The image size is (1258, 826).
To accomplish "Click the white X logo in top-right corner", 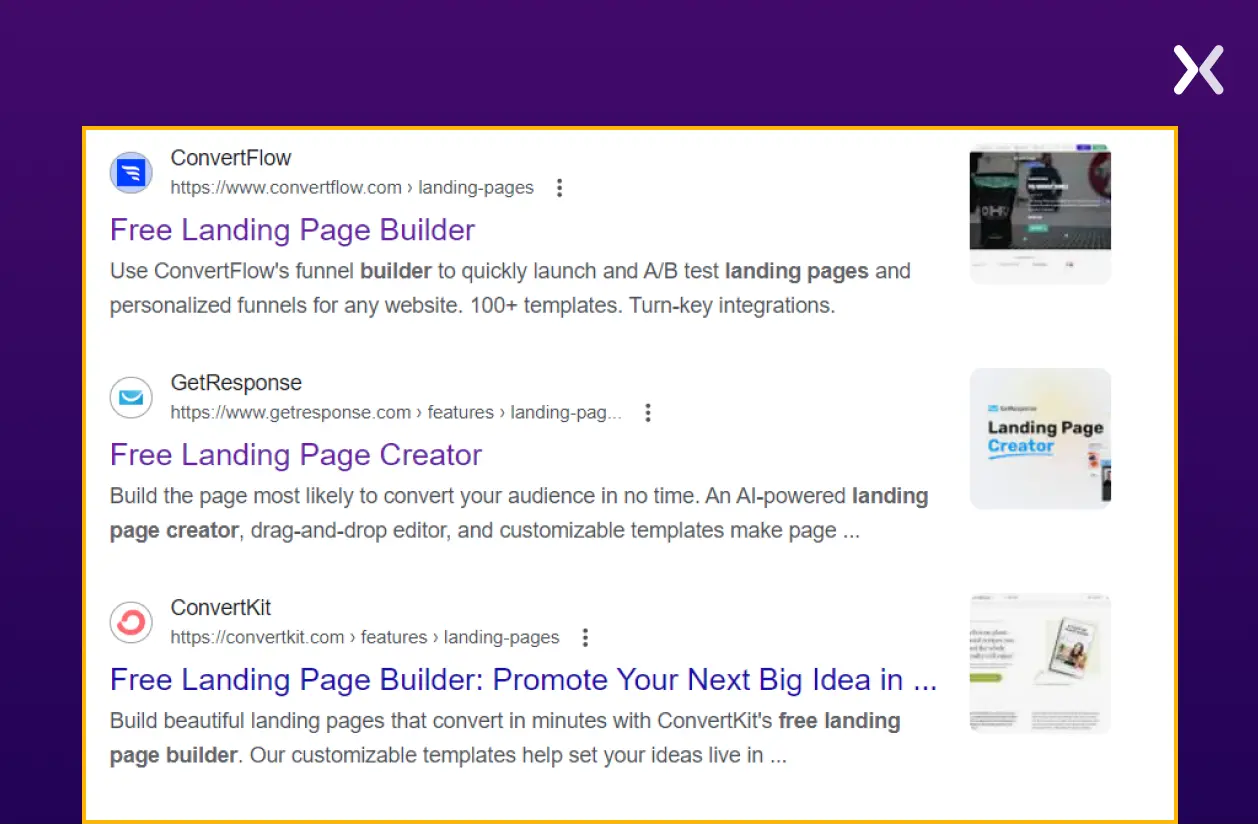I will (1199, 70).
